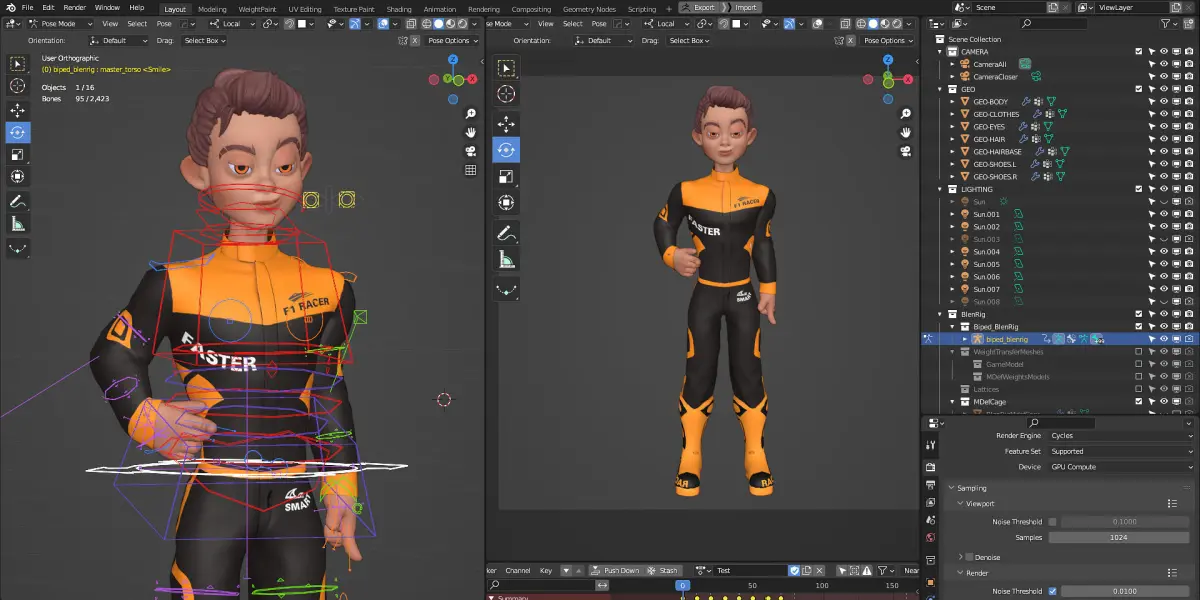Switch to Geometry Nodes workspace tab
This screenshot has height=600, width=1200.
coord(589,9)
